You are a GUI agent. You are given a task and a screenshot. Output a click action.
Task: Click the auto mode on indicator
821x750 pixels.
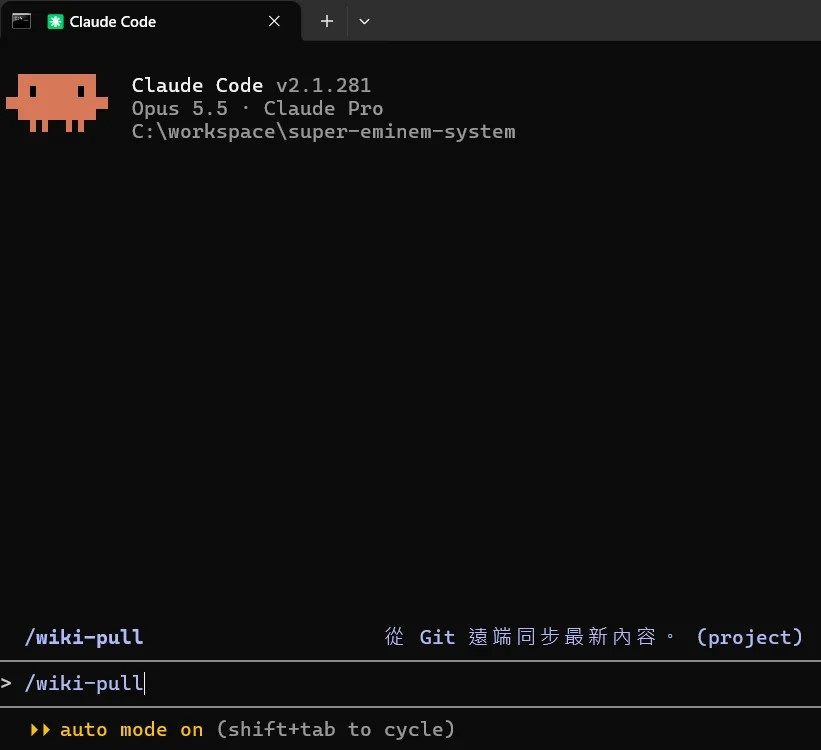coord(131,730)
